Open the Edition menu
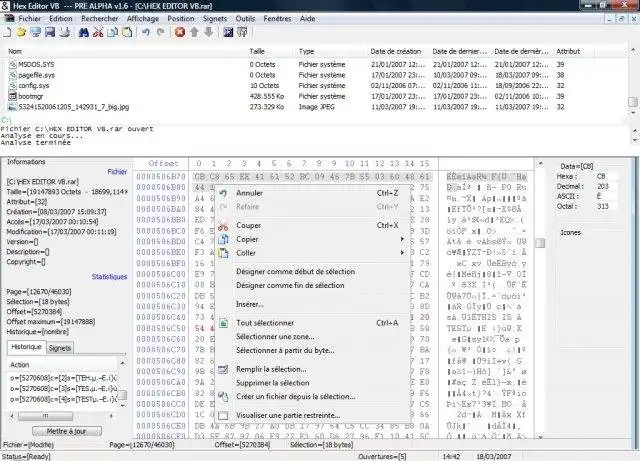640x461 pixels. click(61, 18)
